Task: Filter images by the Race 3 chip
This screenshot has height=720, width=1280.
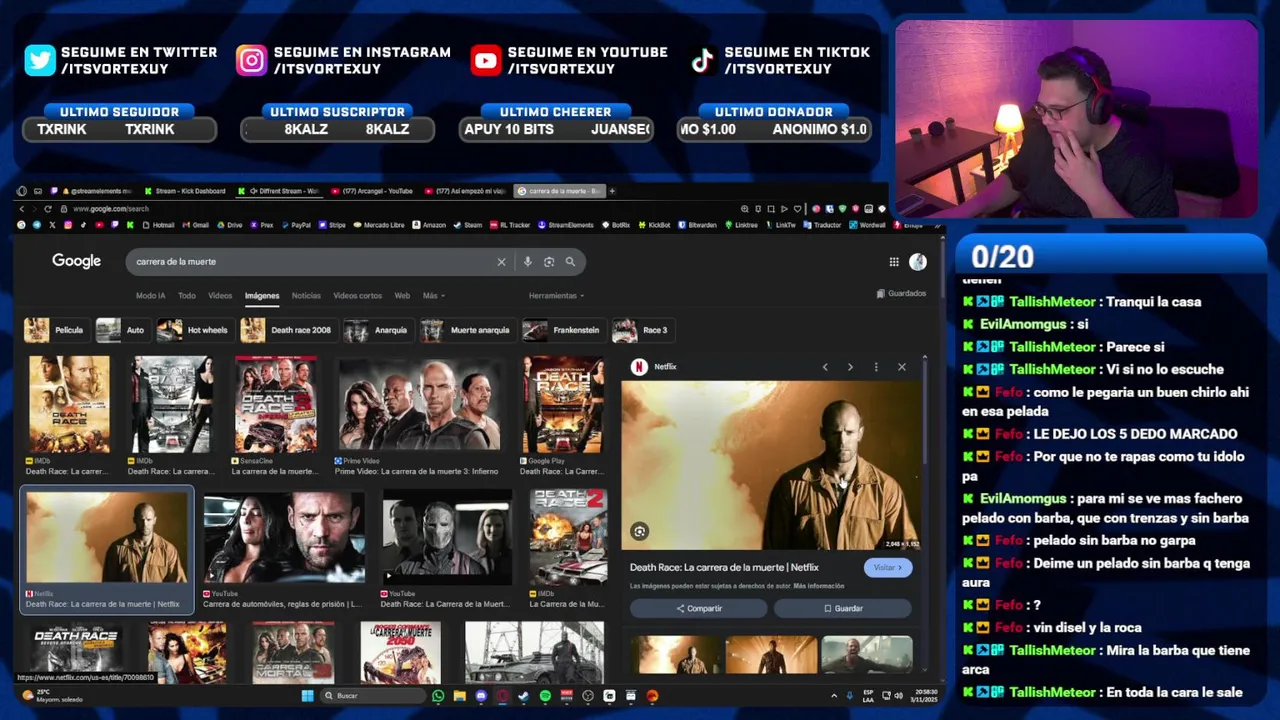Action: pyautogui.click(x=642, y=330)
